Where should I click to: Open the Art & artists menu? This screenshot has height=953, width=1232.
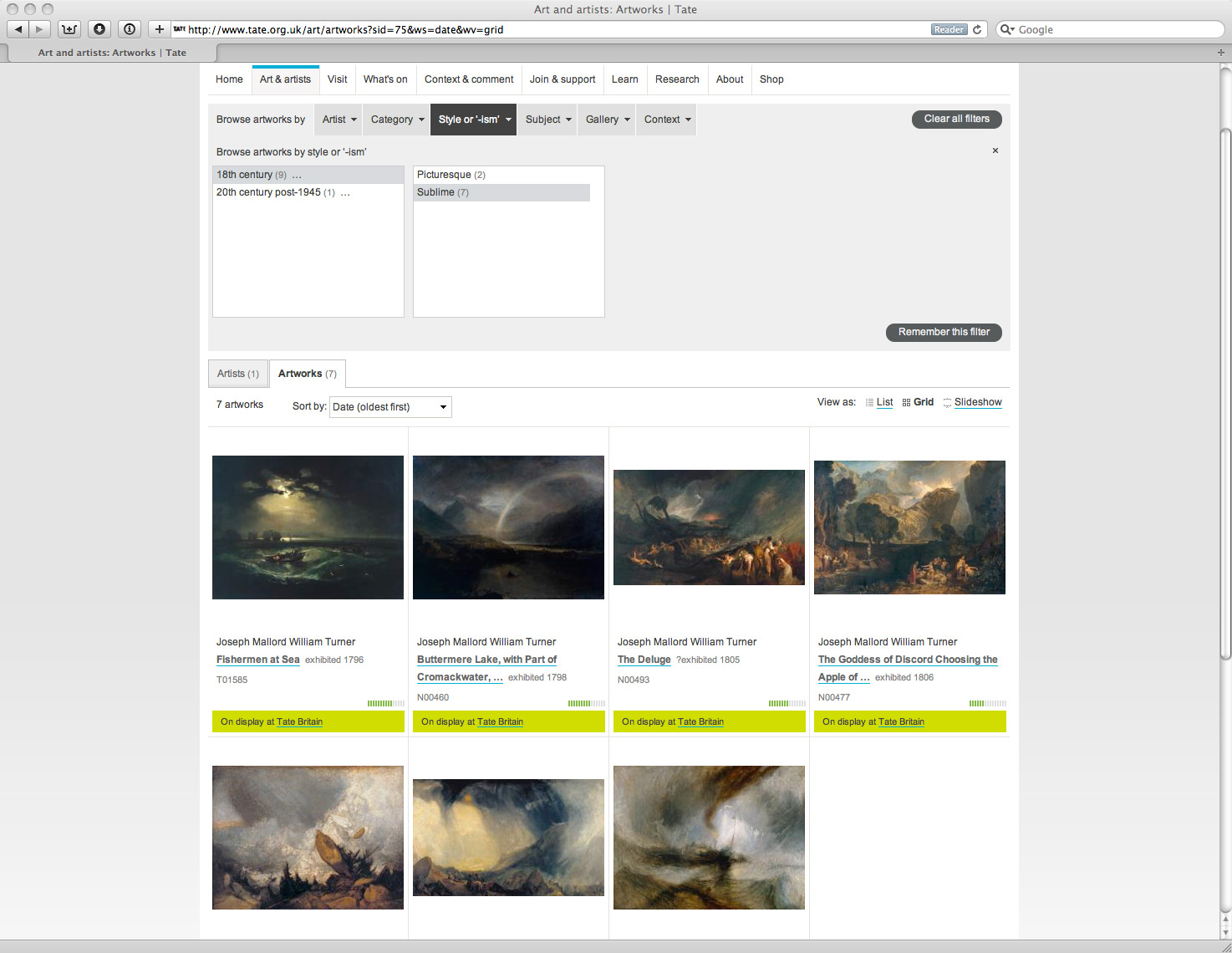click(x=285, y=79)
